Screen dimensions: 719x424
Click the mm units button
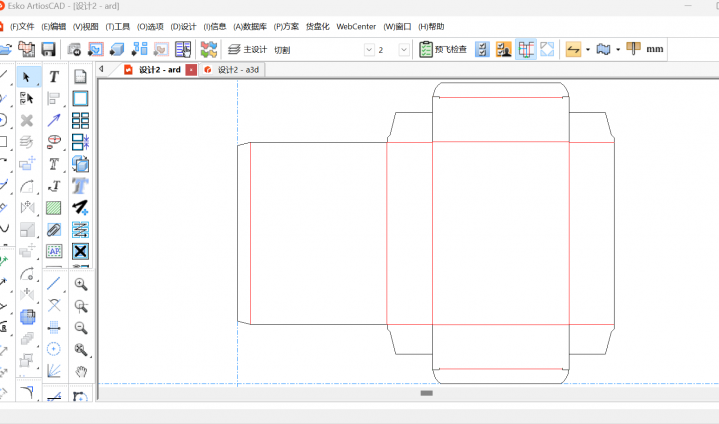click(655, 49)
